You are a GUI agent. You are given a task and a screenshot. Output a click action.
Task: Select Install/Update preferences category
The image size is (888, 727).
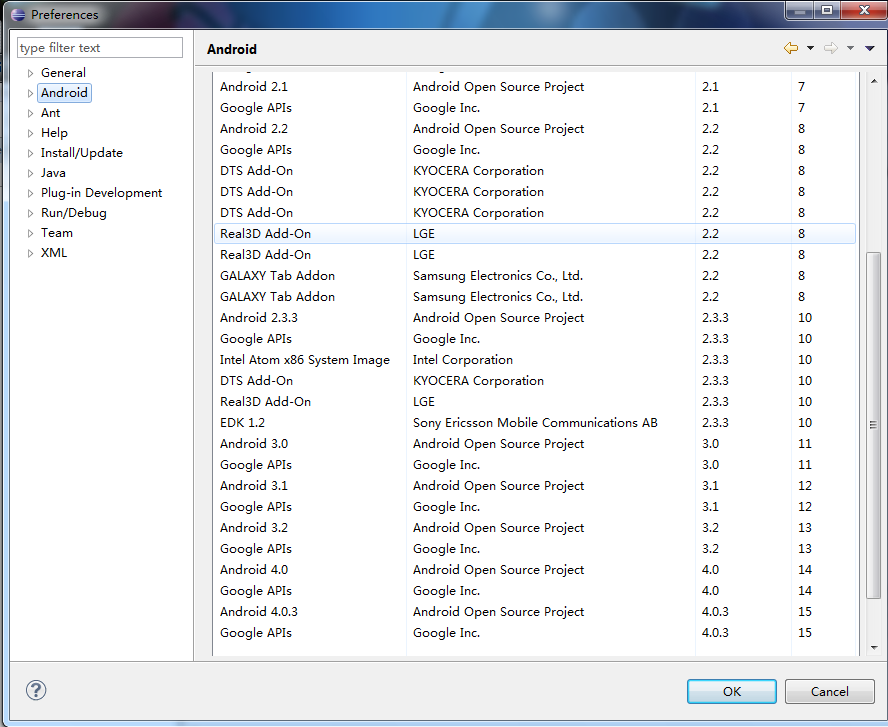82,153
